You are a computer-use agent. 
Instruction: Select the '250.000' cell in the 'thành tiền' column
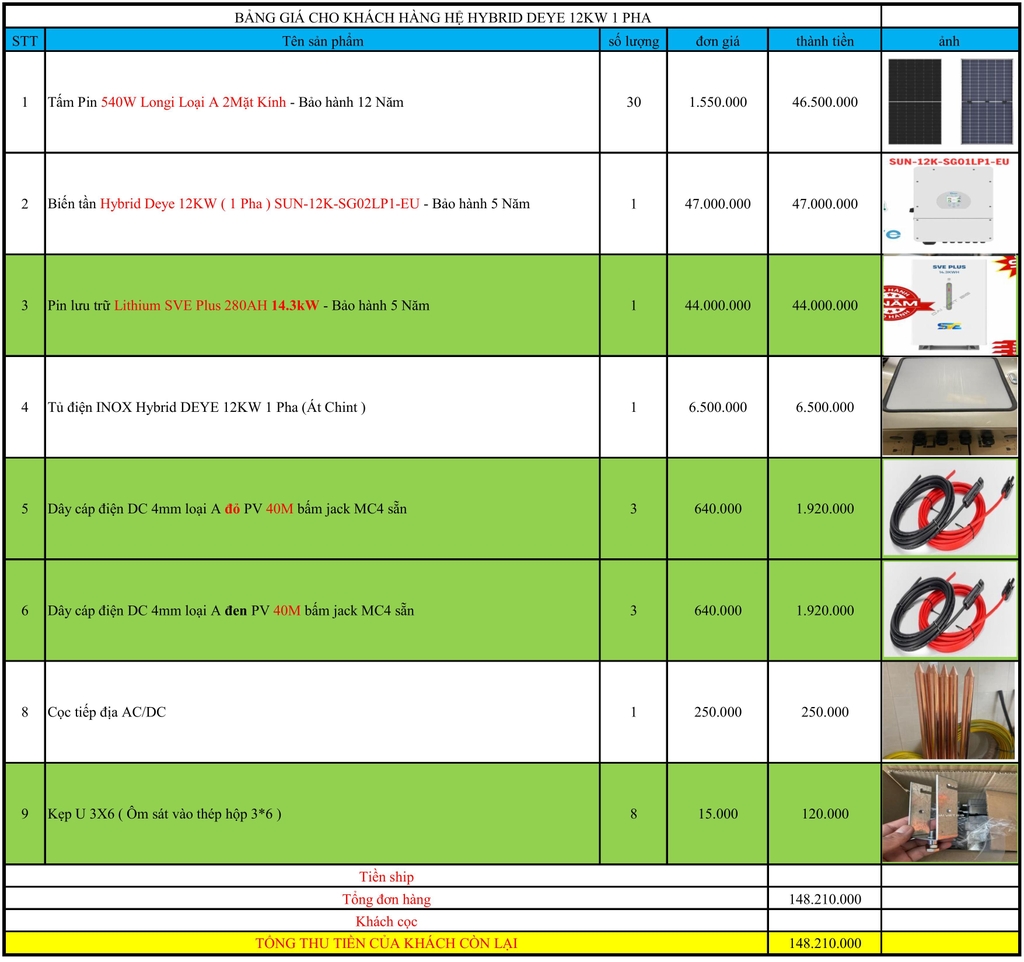coord(825,712)
